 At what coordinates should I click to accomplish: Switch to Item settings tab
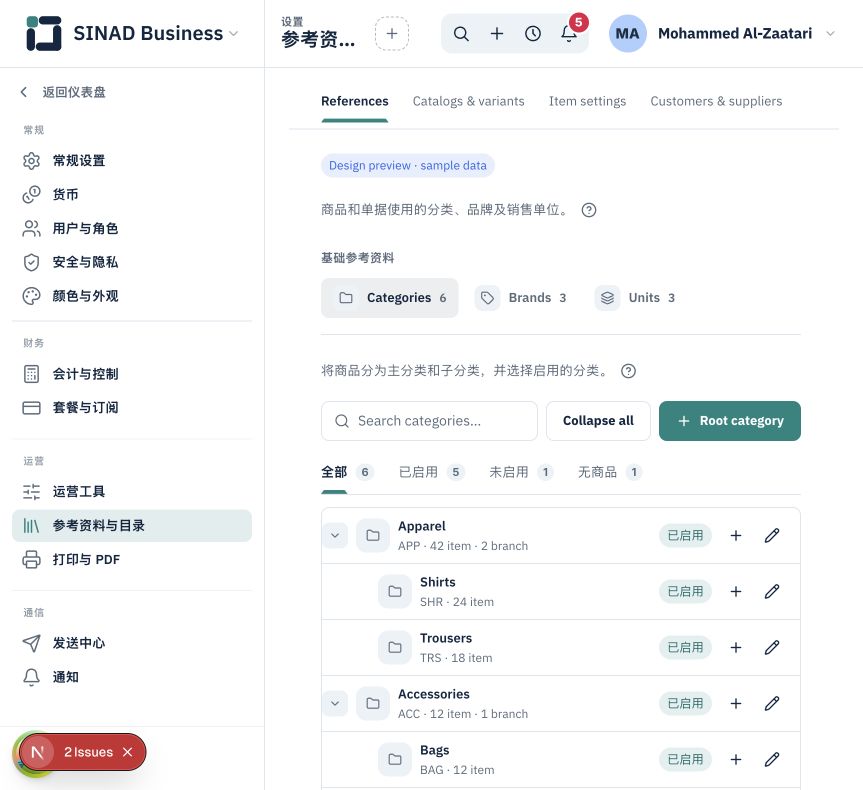tap(587, 101)
